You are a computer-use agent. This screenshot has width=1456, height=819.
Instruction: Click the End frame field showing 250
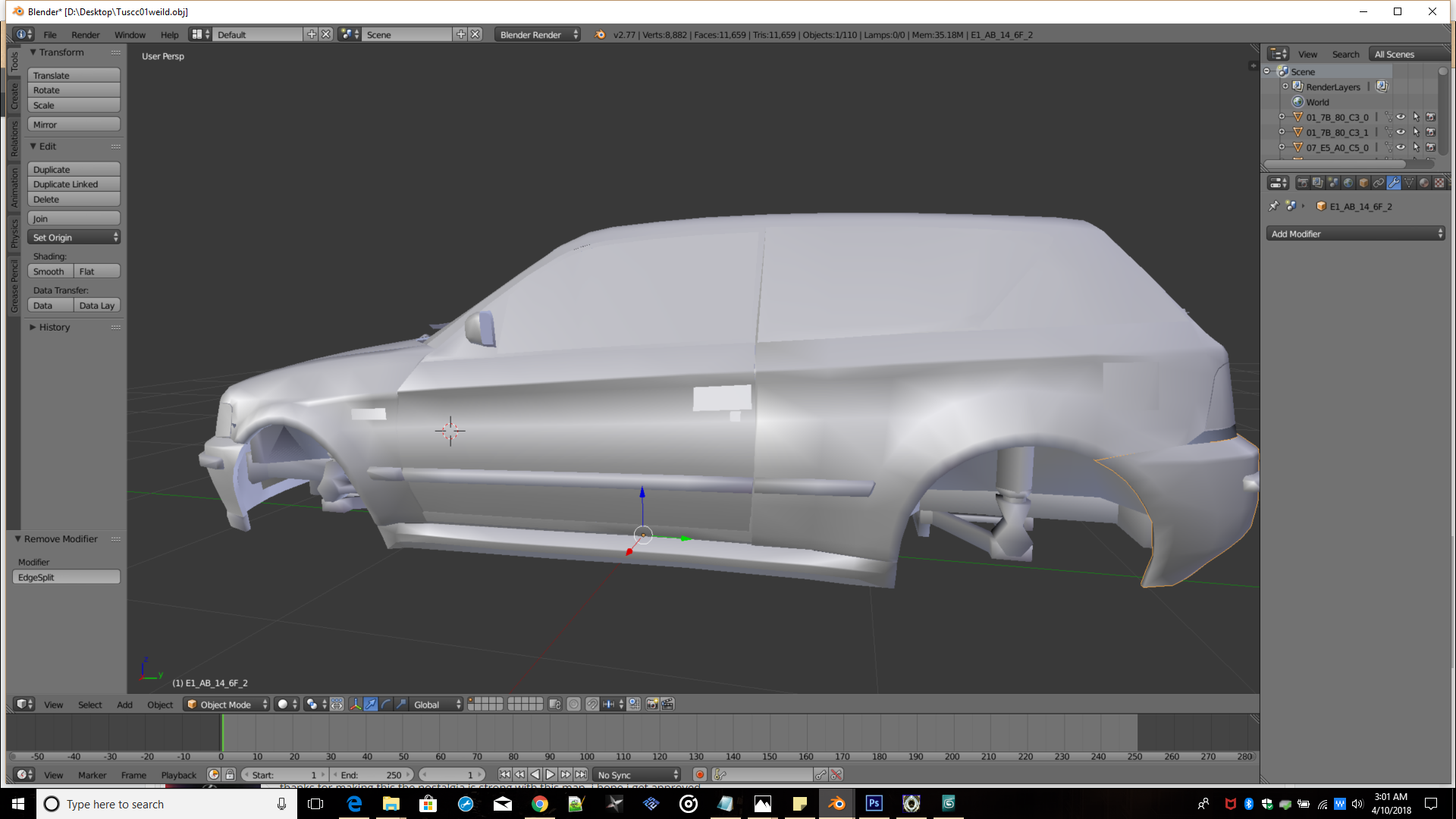(x=372, y=775)
